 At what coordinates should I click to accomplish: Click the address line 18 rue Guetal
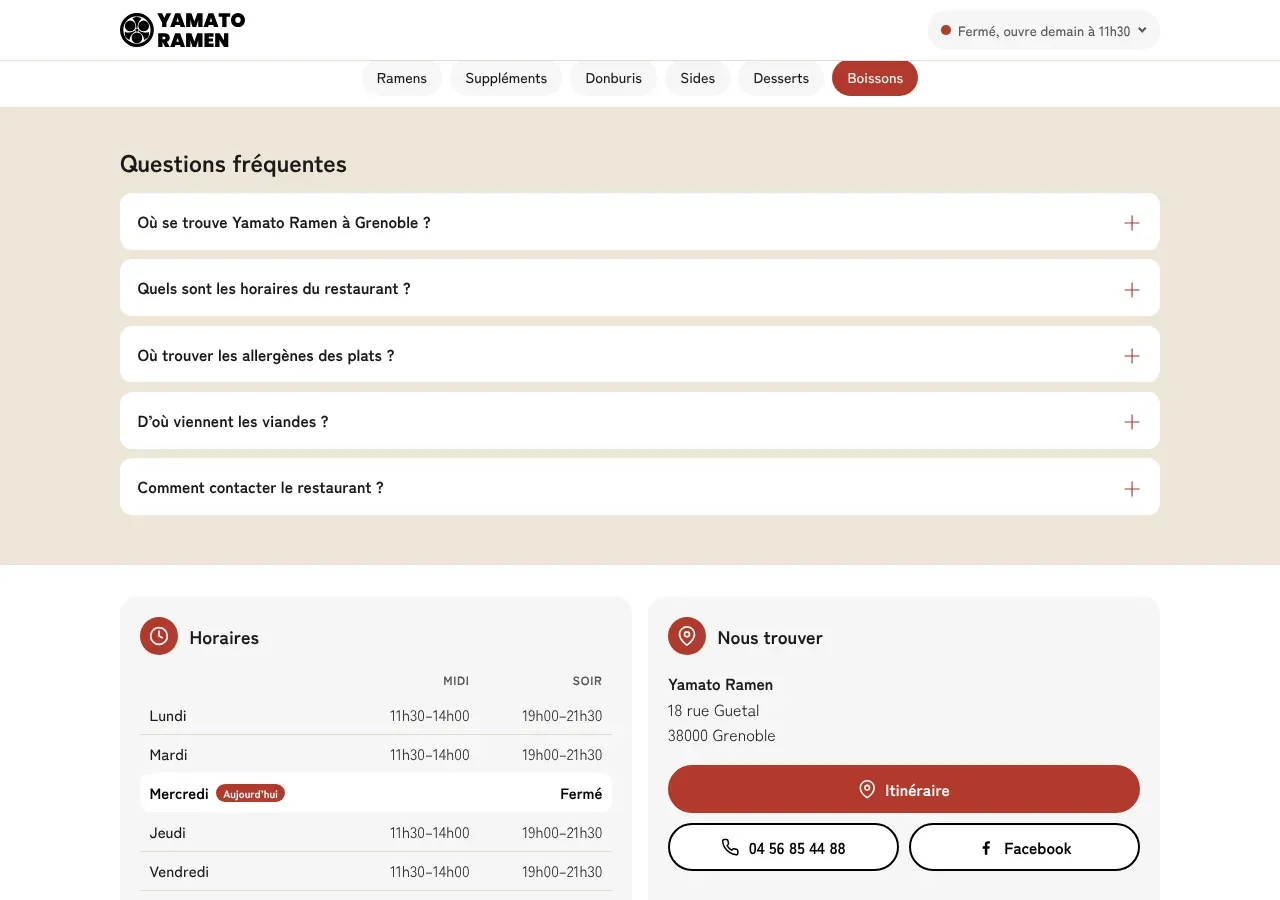pyautogui.click(x=714, y=711)
